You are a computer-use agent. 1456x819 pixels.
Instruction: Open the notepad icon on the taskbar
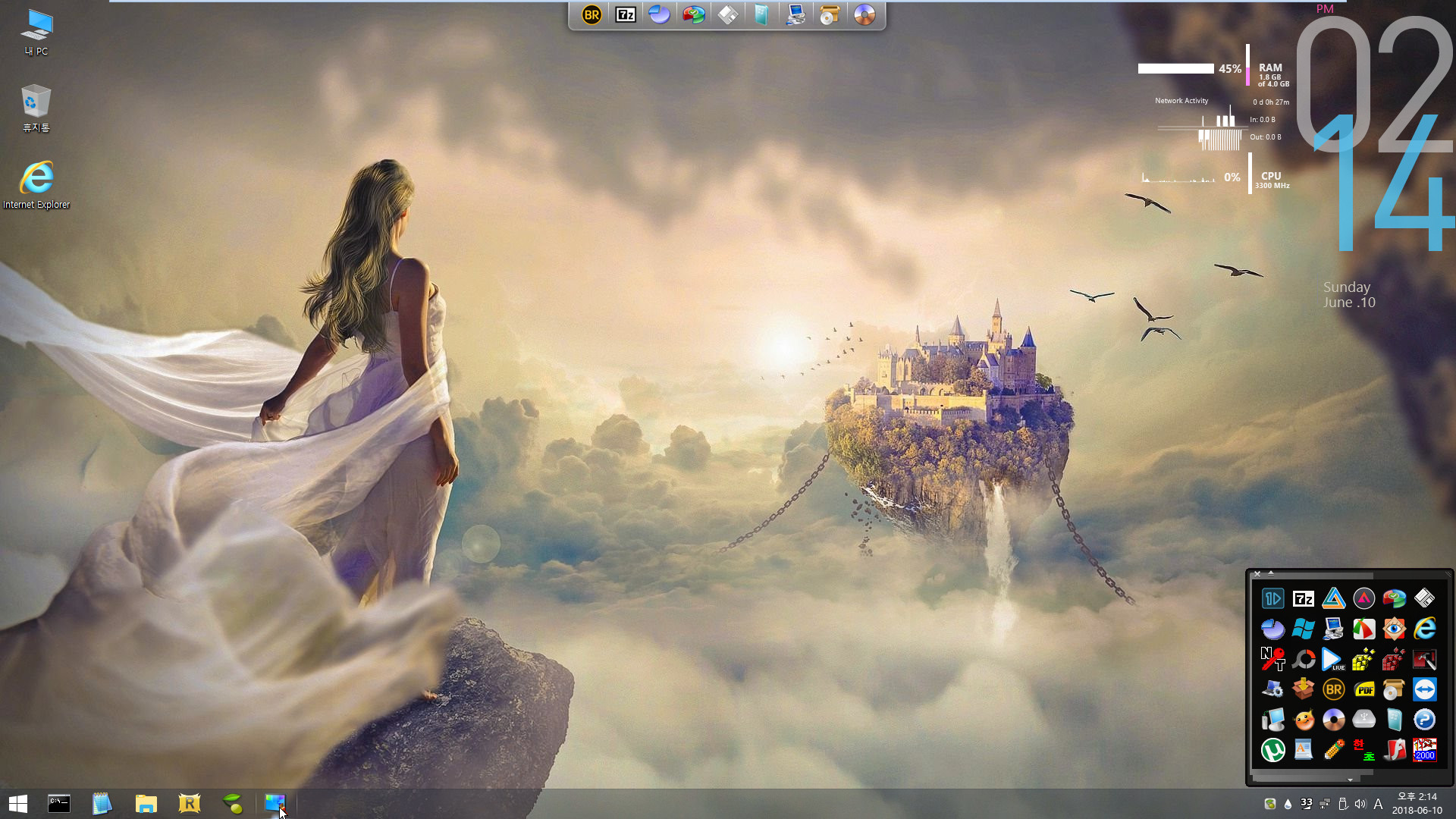[102, 804]
